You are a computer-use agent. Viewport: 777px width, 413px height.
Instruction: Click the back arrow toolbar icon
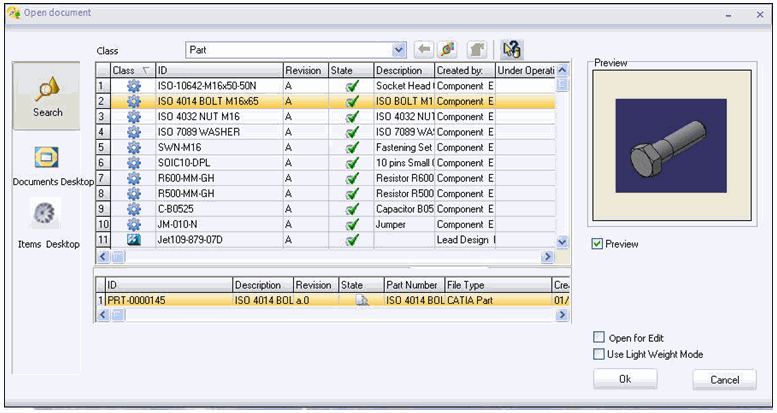(x=423, y=49)
